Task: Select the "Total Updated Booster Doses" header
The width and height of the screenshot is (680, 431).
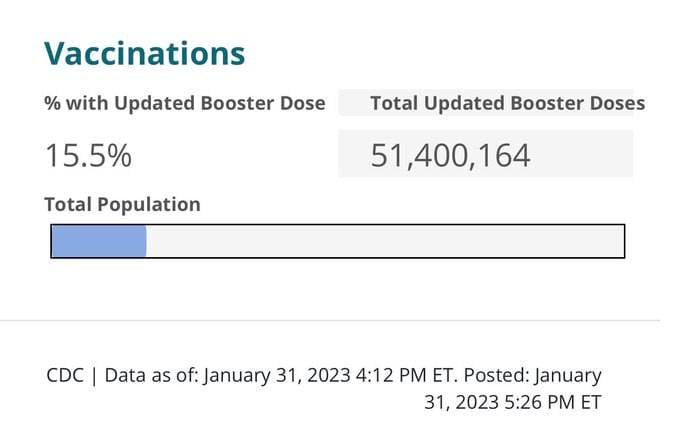Action: (507, 103)
